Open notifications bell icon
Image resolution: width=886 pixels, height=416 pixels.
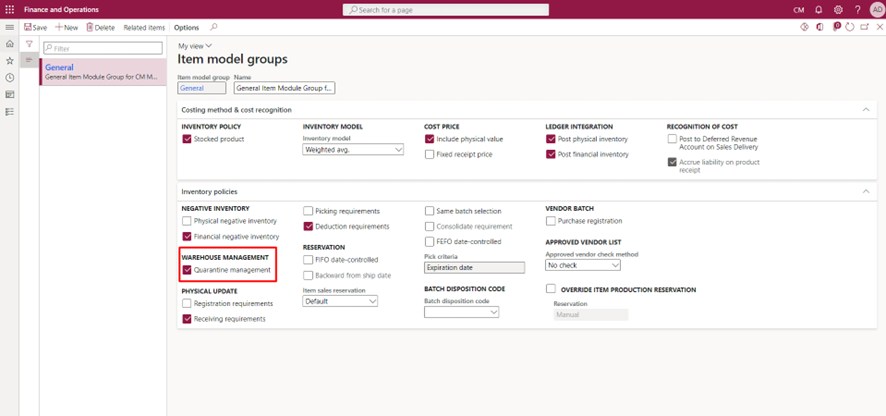[818, 10]
